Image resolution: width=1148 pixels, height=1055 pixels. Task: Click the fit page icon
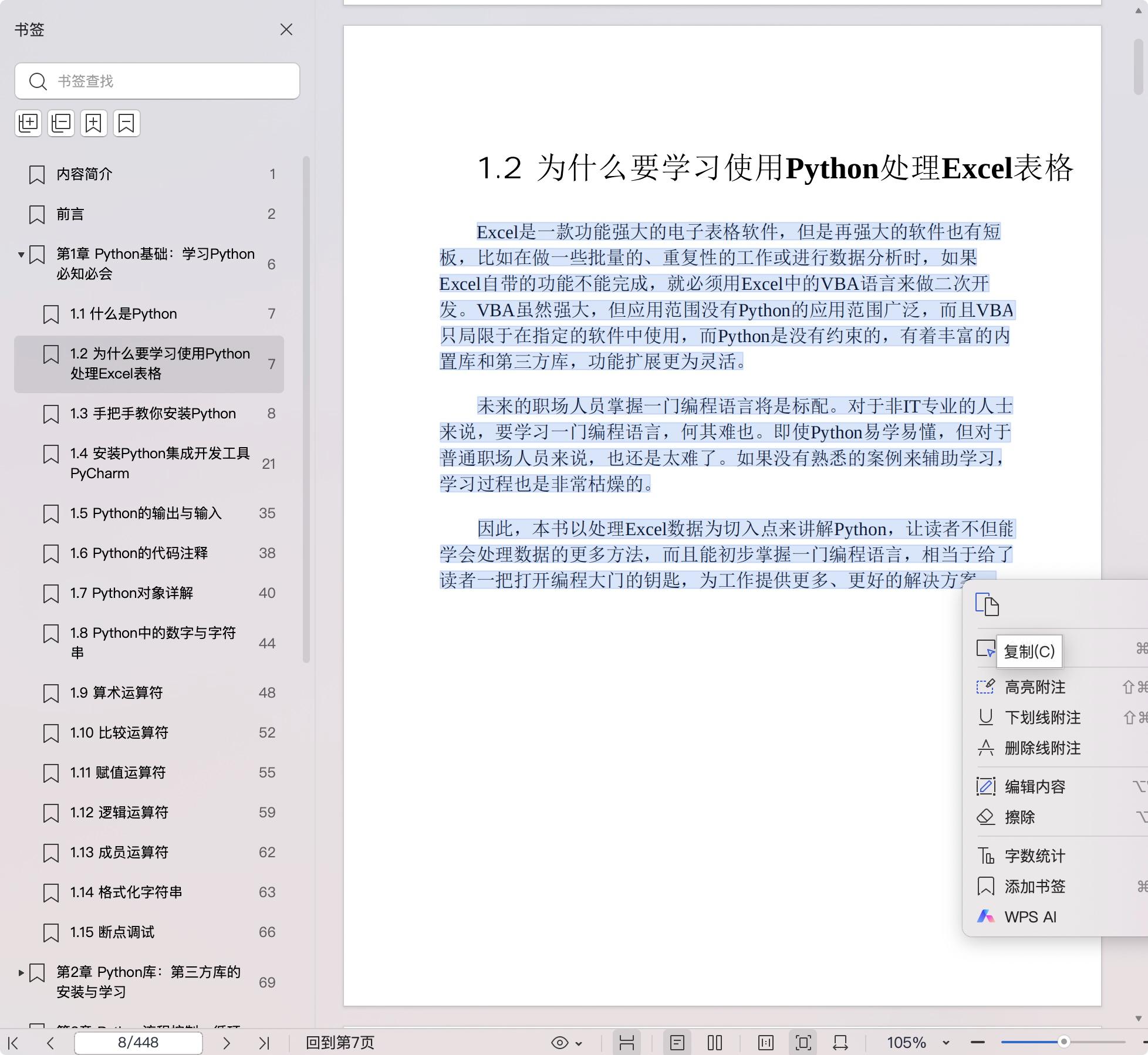(x=803, y=1043)
